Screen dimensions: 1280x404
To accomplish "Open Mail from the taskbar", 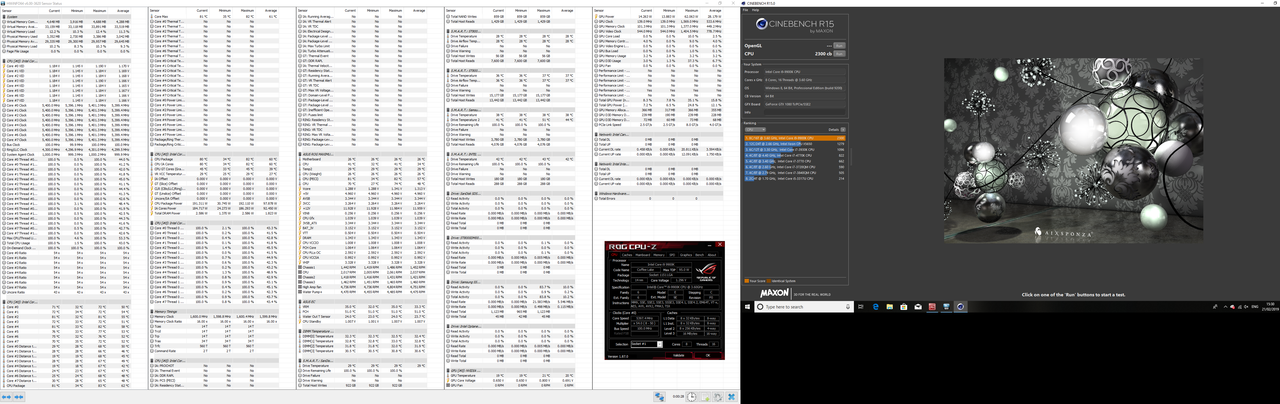I will [918, 307].
